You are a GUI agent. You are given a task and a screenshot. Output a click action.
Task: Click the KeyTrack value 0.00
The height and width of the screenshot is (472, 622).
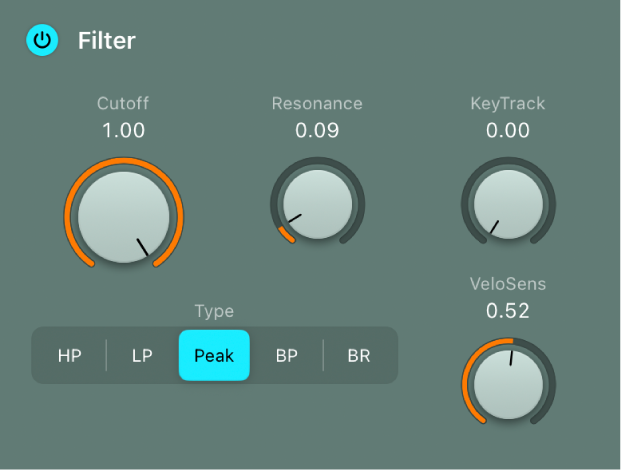[507, 130]
